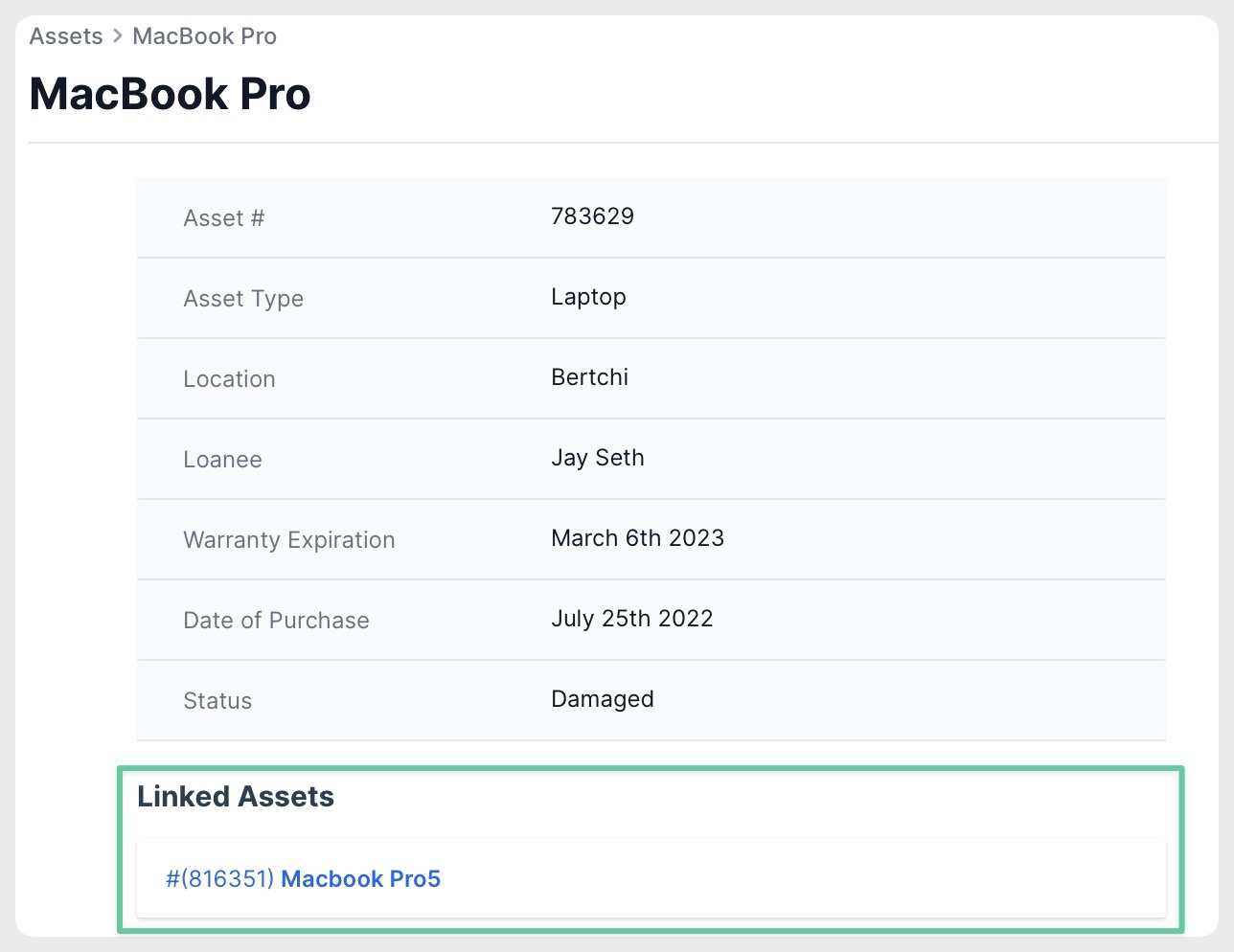The height and width of the screenshot is (952, 1234).
Task: Click the breadcrumb chevron separator
Action: click(x=118, y=36)
